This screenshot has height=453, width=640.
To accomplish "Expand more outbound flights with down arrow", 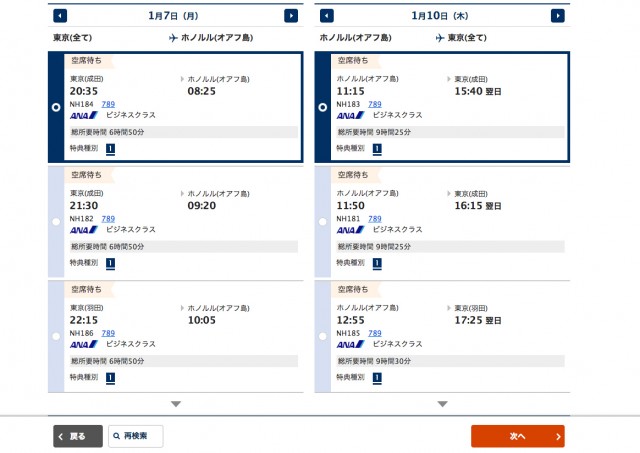I will 176,404.
